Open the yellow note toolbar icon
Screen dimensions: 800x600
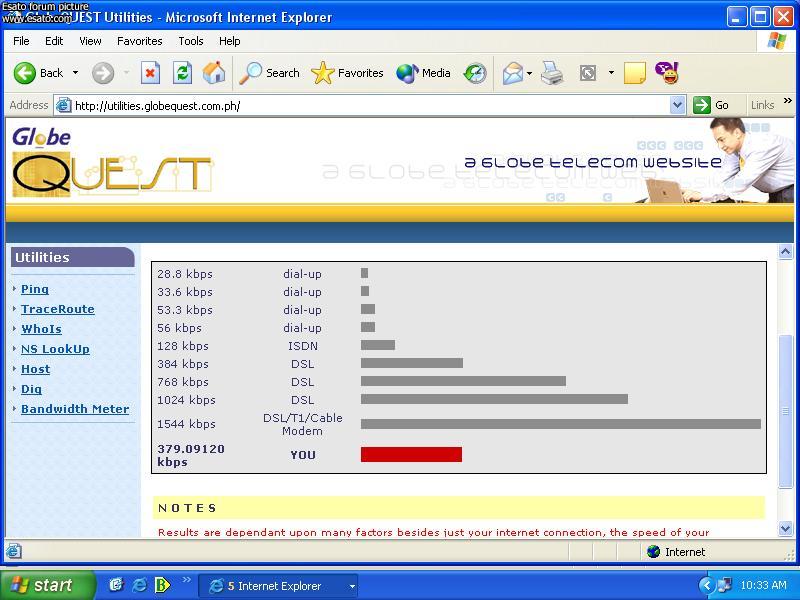(634, 73)
